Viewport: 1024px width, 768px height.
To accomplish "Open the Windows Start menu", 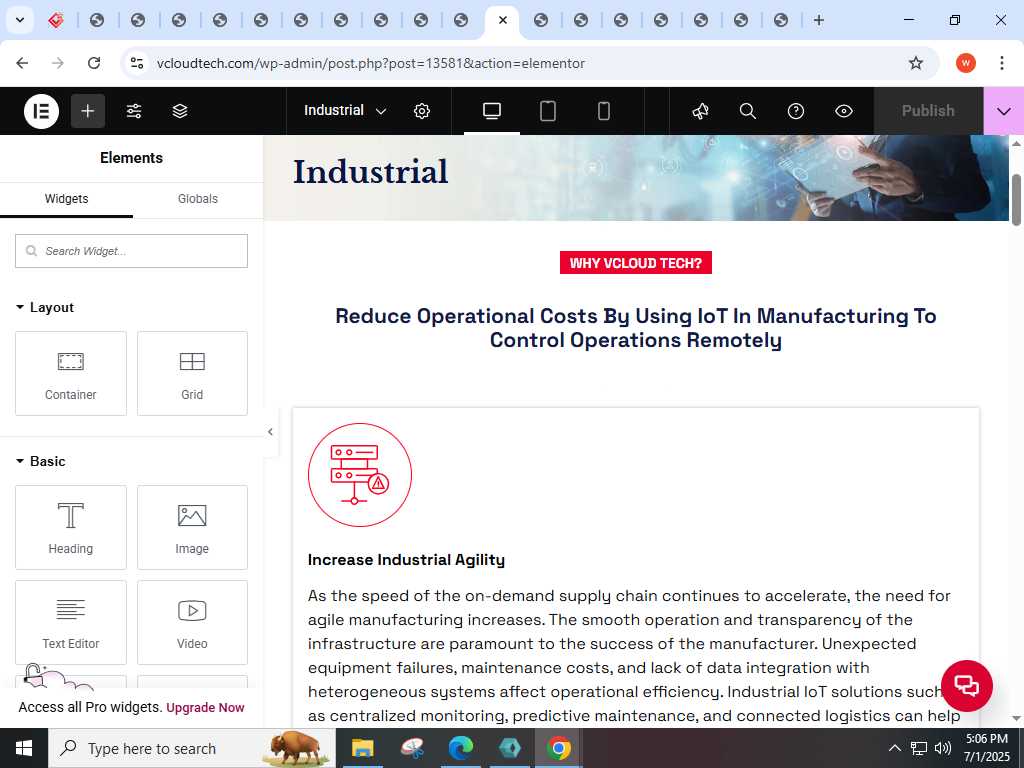I will click(x=24, y=748).
